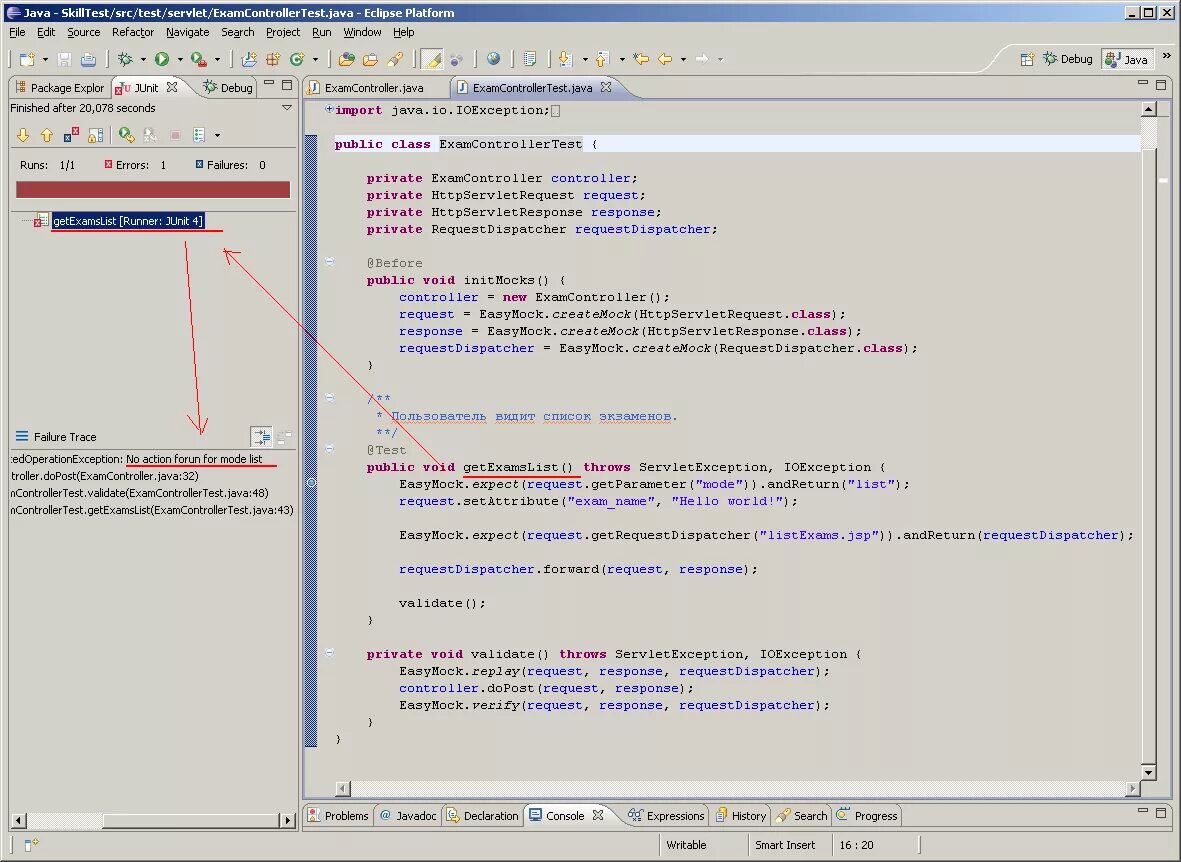Click the New Java Project icon

click(249, 59)
